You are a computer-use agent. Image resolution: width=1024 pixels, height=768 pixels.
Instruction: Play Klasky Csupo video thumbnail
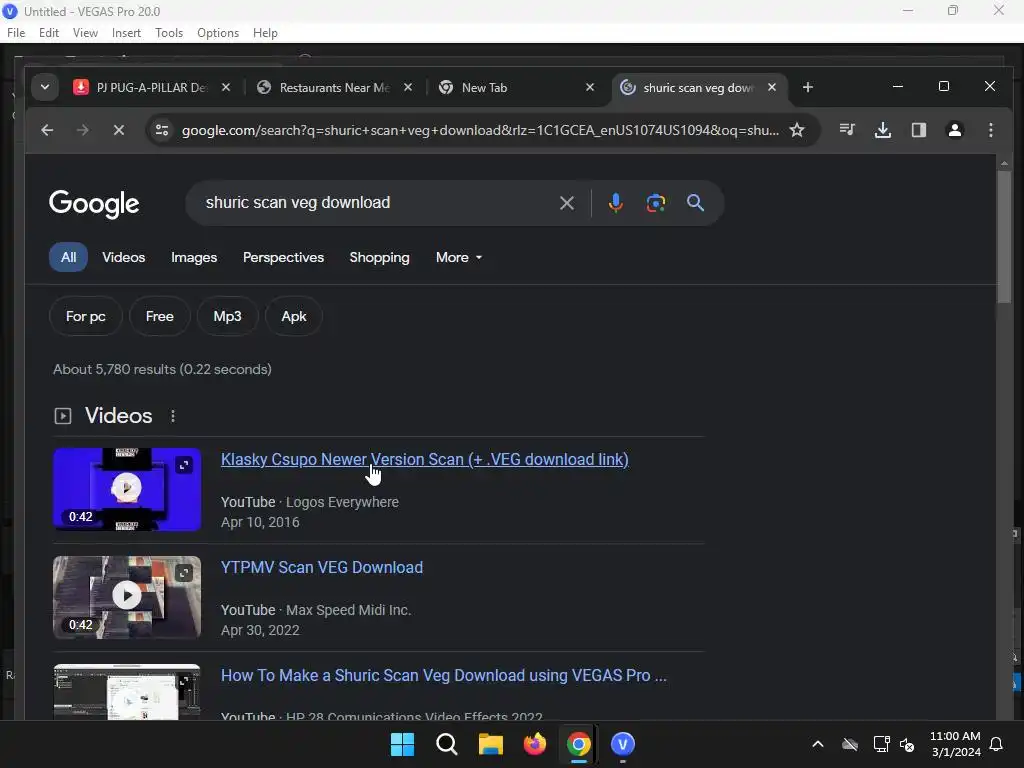(127, 489)
